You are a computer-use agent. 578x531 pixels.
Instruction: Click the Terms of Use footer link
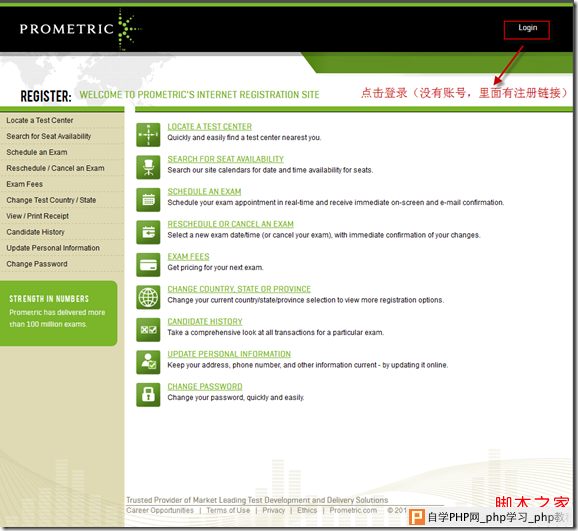click(228, 510)
